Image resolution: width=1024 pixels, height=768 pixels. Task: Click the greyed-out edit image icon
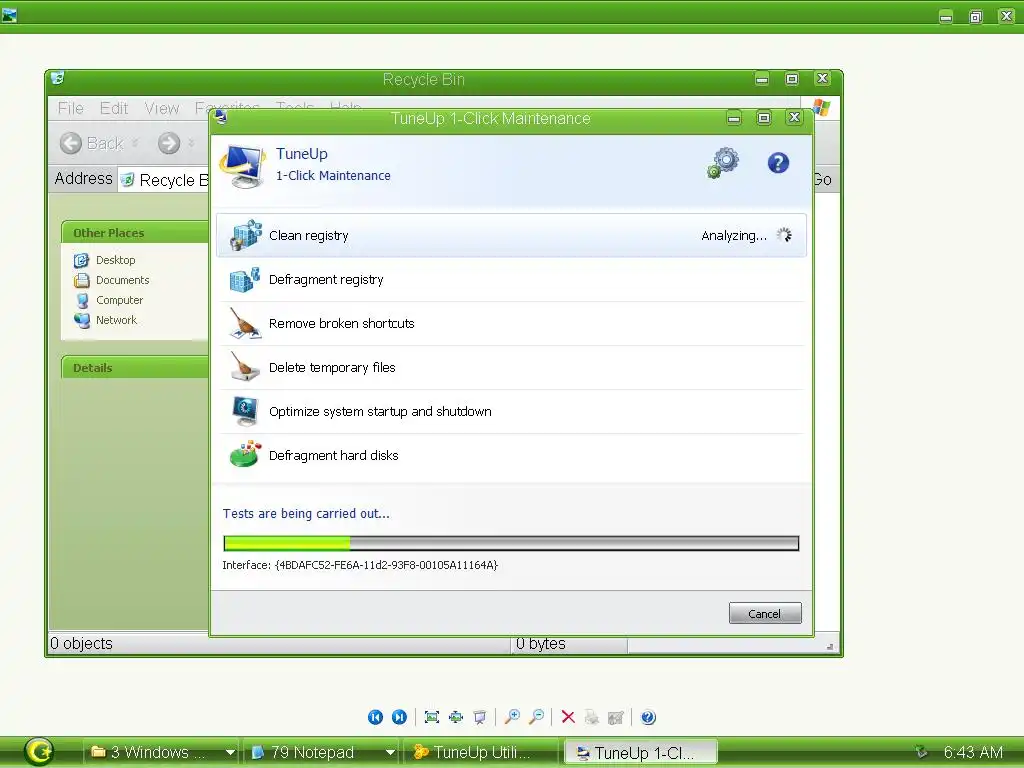pyautogui.click(x=615, y=717)
